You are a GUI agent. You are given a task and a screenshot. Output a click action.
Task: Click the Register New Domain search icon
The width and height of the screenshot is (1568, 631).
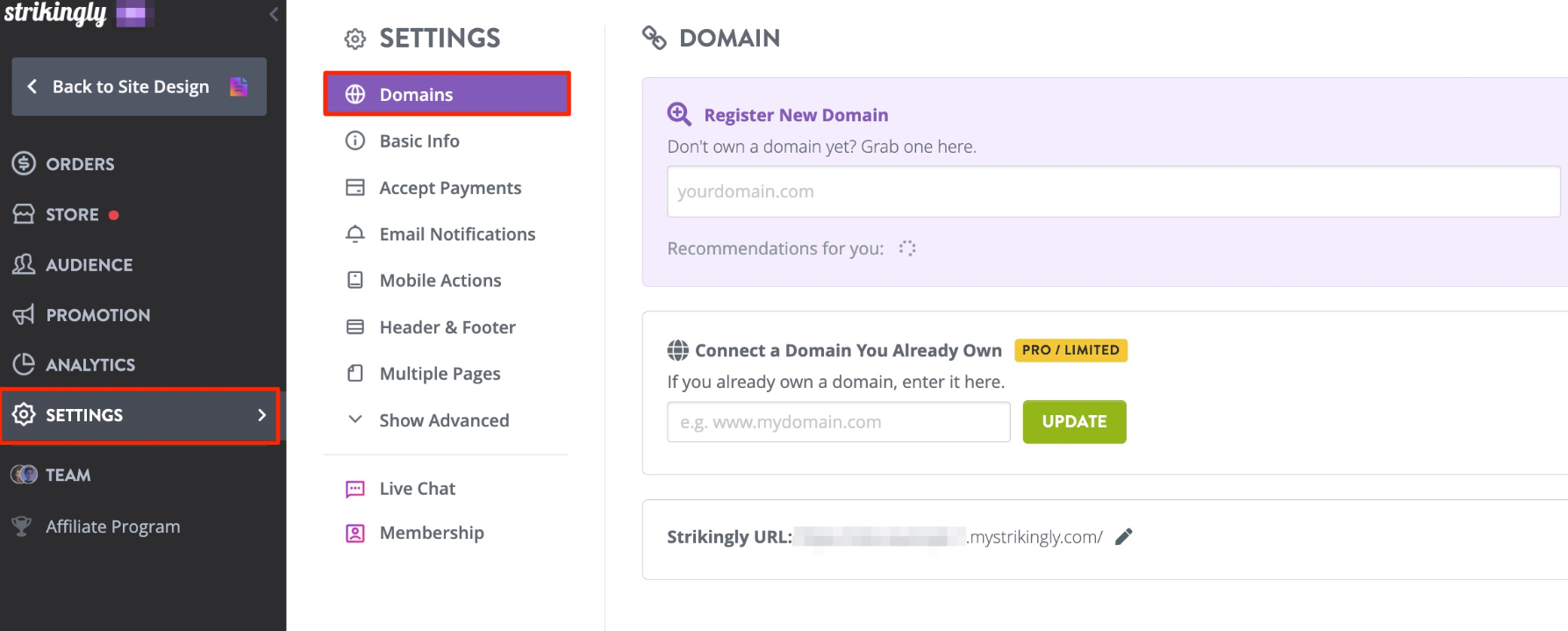679,114
